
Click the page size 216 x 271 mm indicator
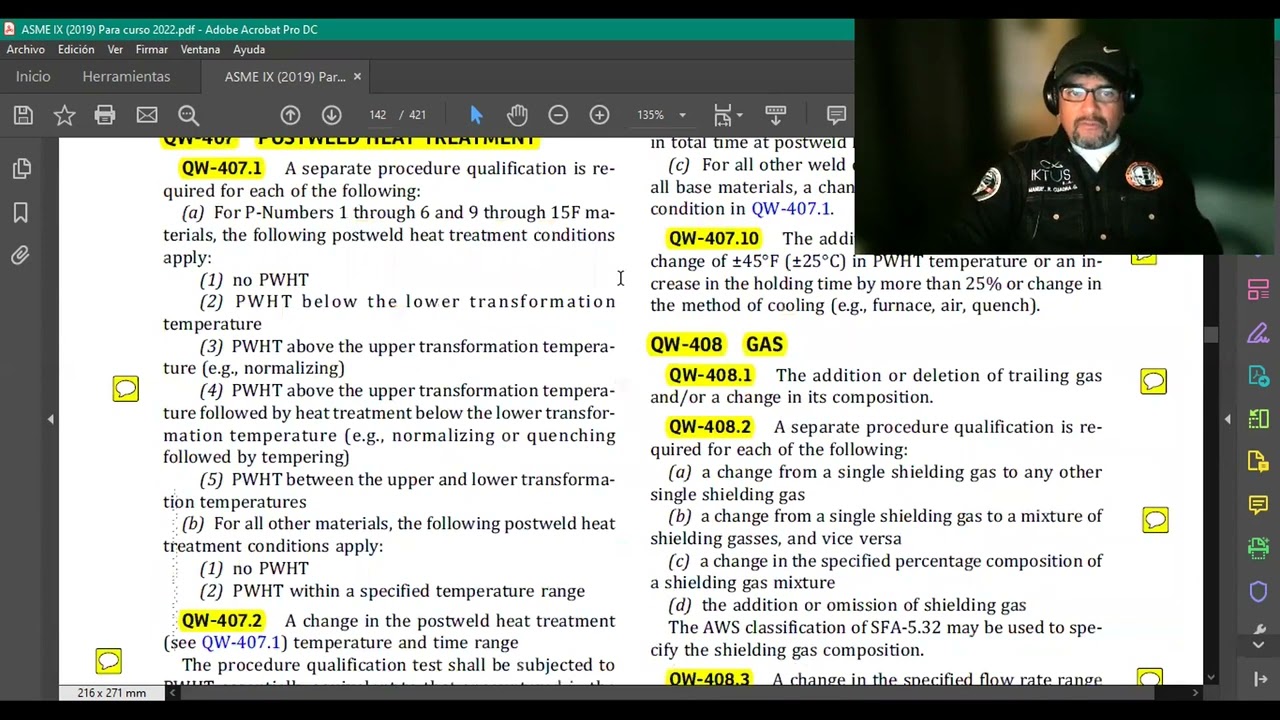pyautogui.click(x=111, y=693)
